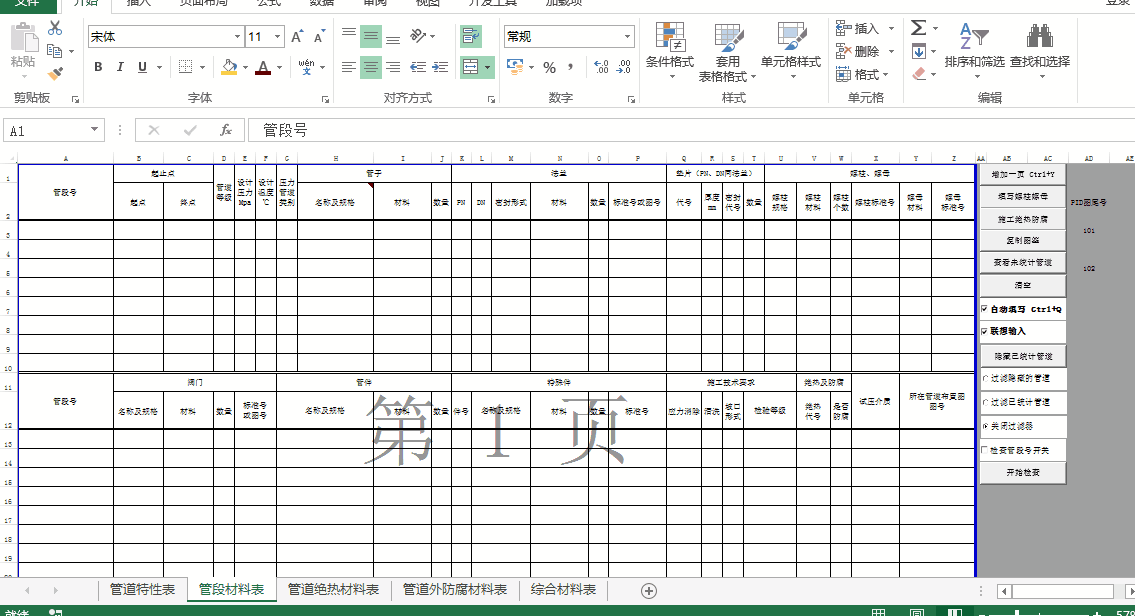Expand the Name Box dropdown arrow
Screen dimensions: 1135x616
click(94, 130)
